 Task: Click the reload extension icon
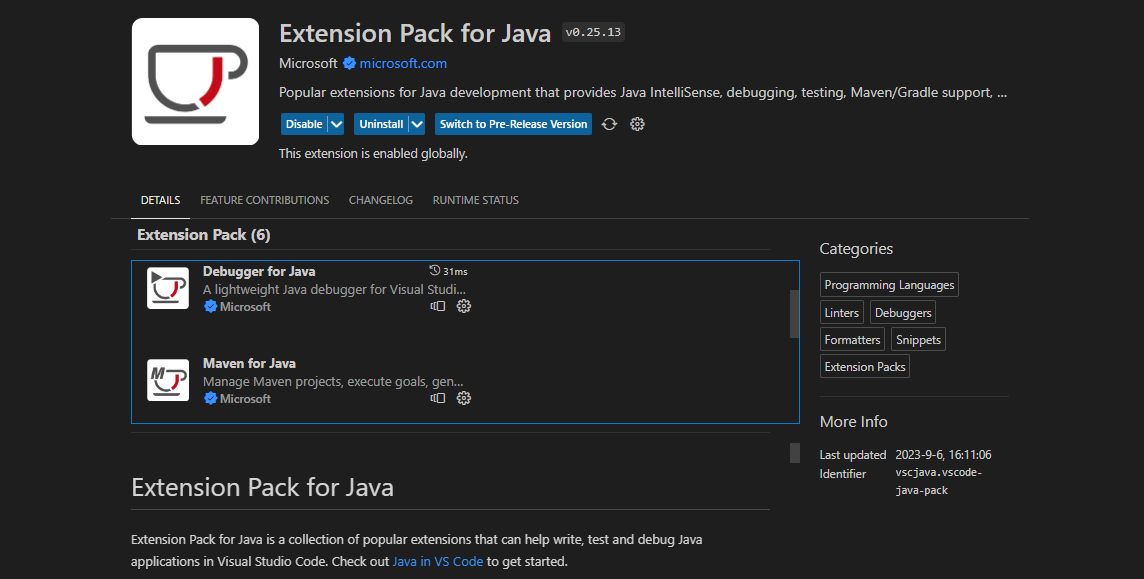coord(608,124)
